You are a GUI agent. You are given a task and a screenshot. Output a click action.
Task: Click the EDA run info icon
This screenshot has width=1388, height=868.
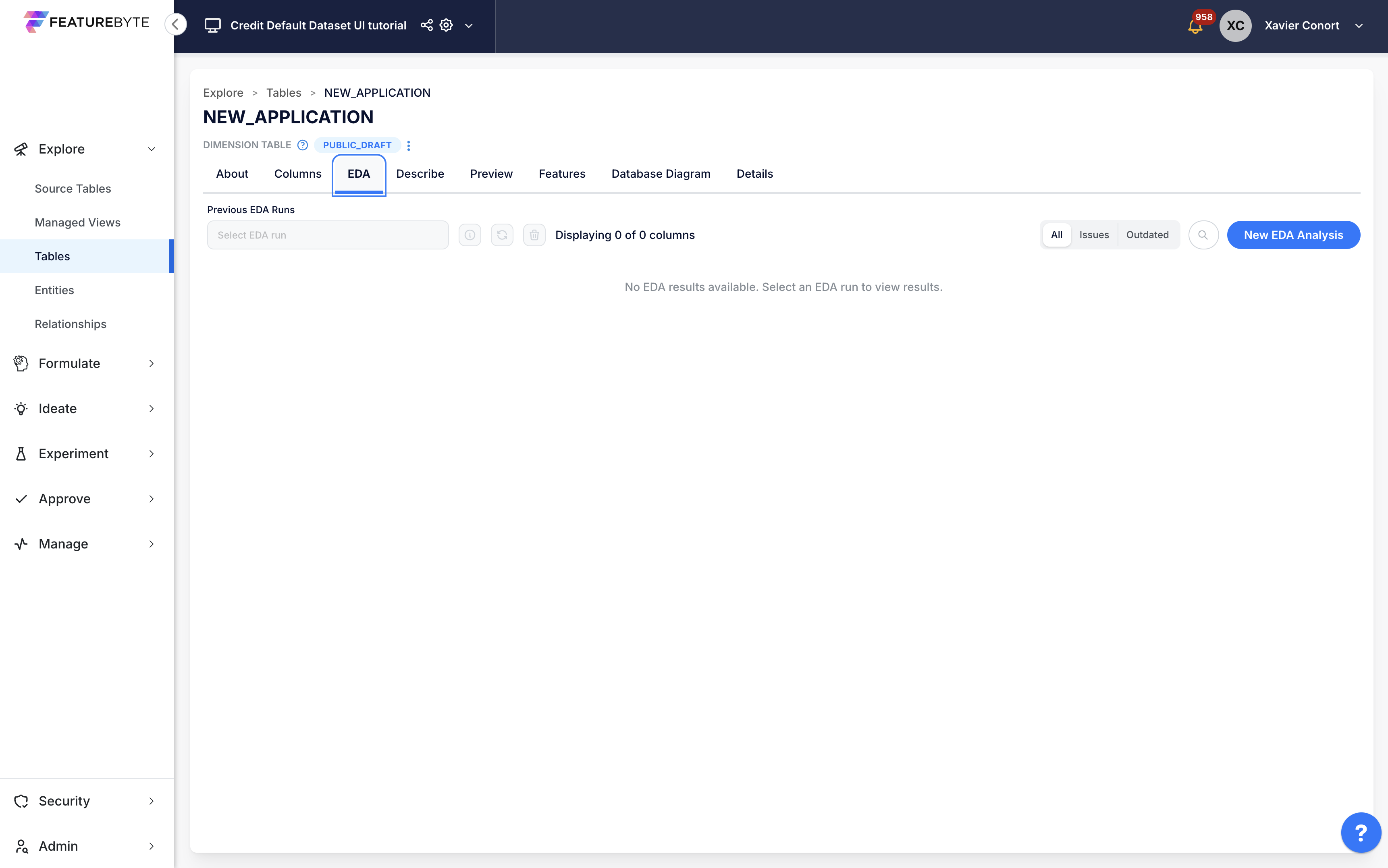click(470, 235)
